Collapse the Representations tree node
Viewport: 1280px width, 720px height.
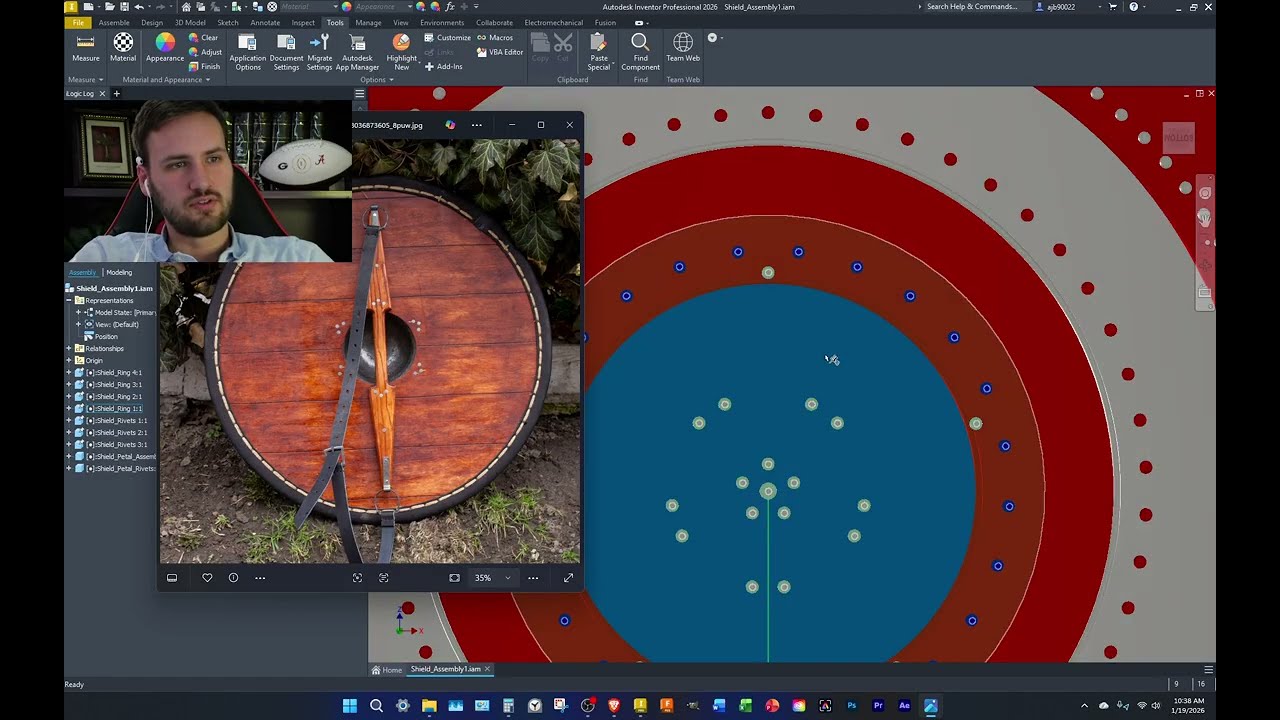[68, 300]
